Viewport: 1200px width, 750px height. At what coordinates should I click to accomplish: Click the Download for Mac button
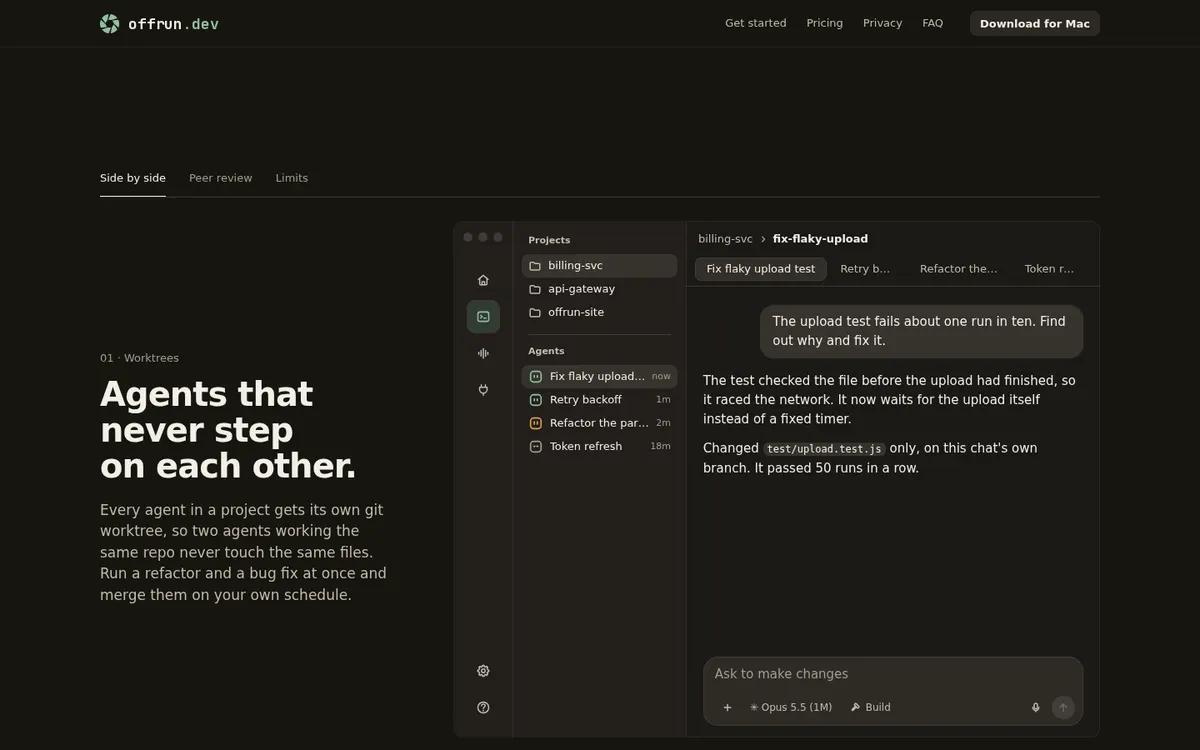pyautogui.click(x=1035, y=23)
